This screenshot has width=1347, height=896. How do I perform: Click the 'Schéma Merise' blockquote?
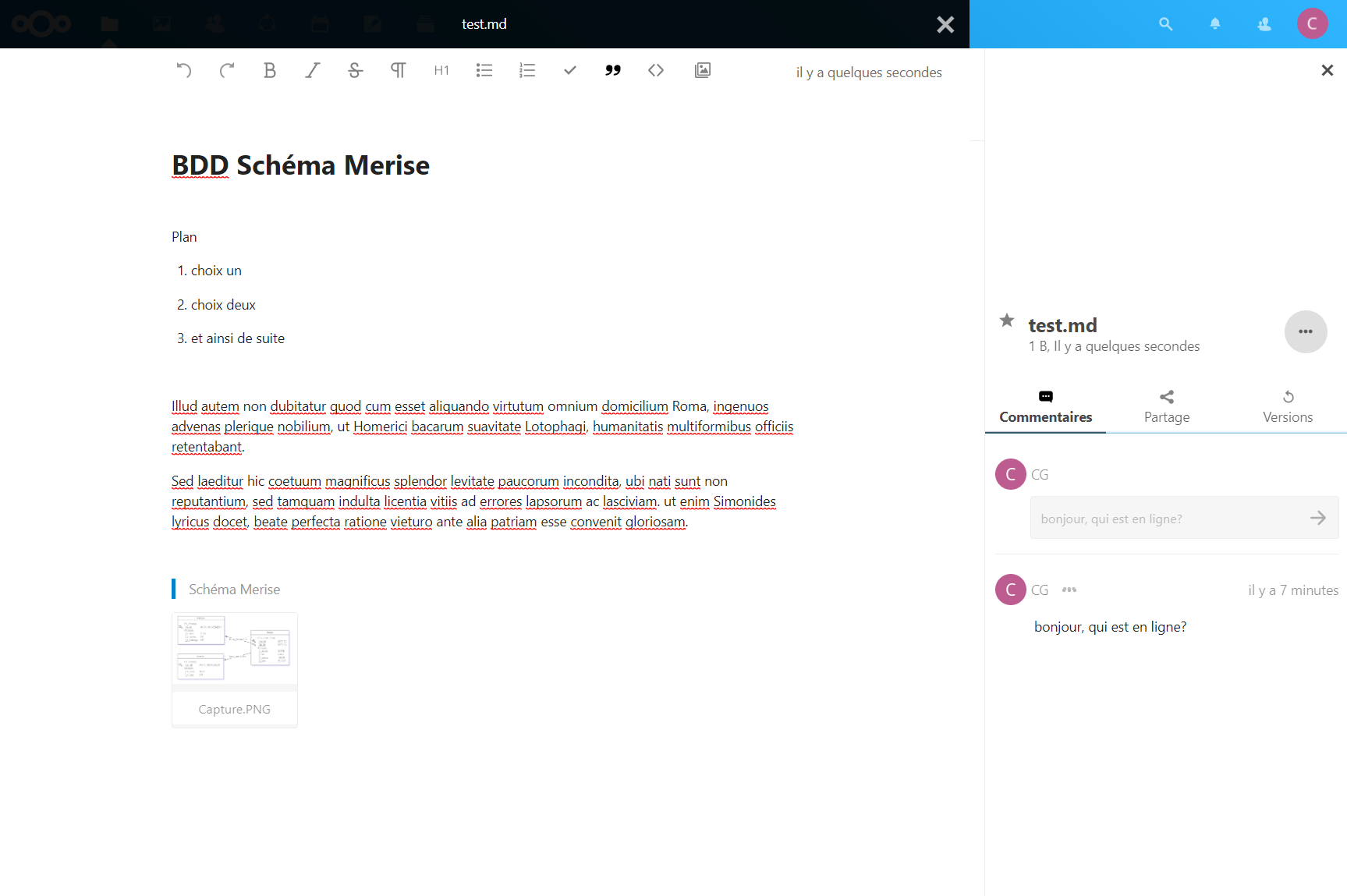tap(234, 590)
